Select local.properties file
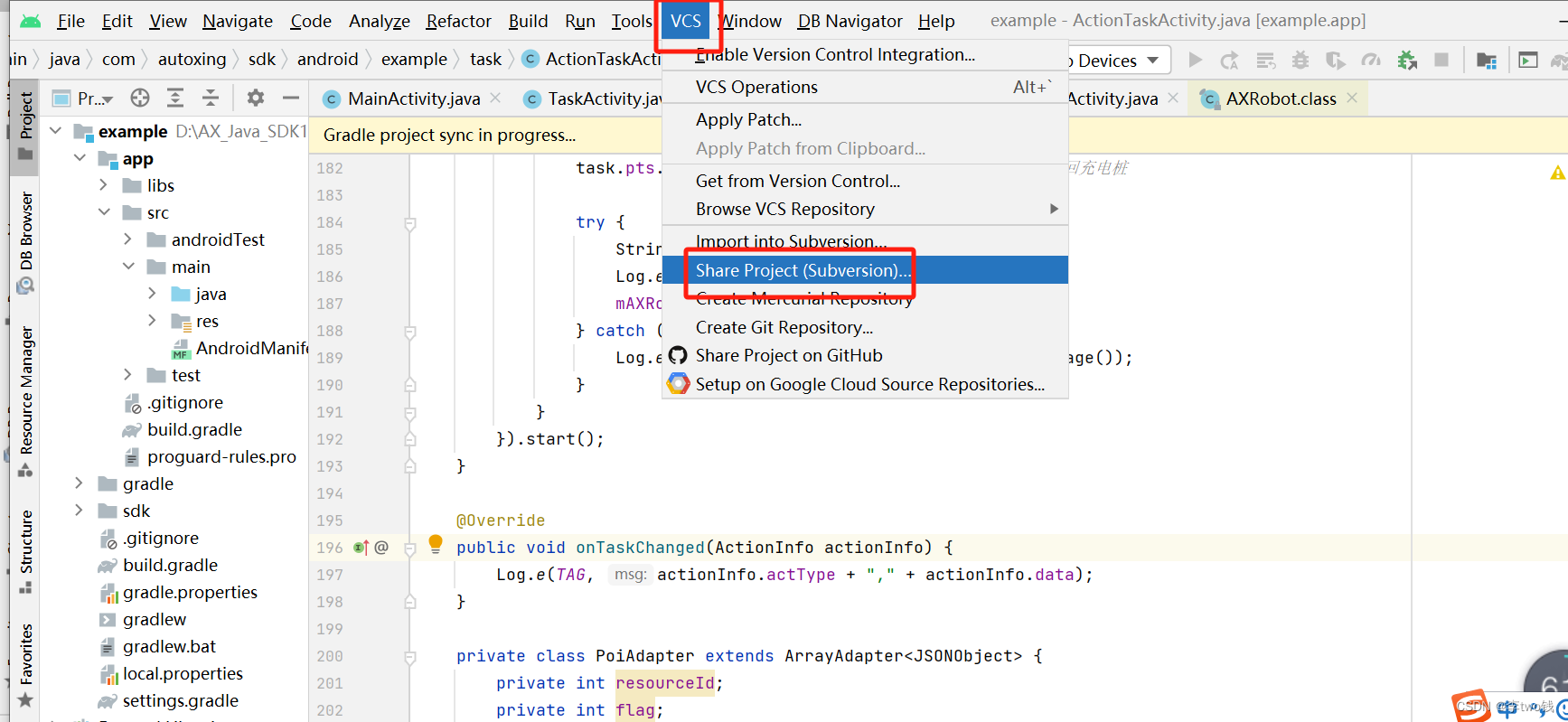This screenshot has height=722, width=1568. [183, 673]
